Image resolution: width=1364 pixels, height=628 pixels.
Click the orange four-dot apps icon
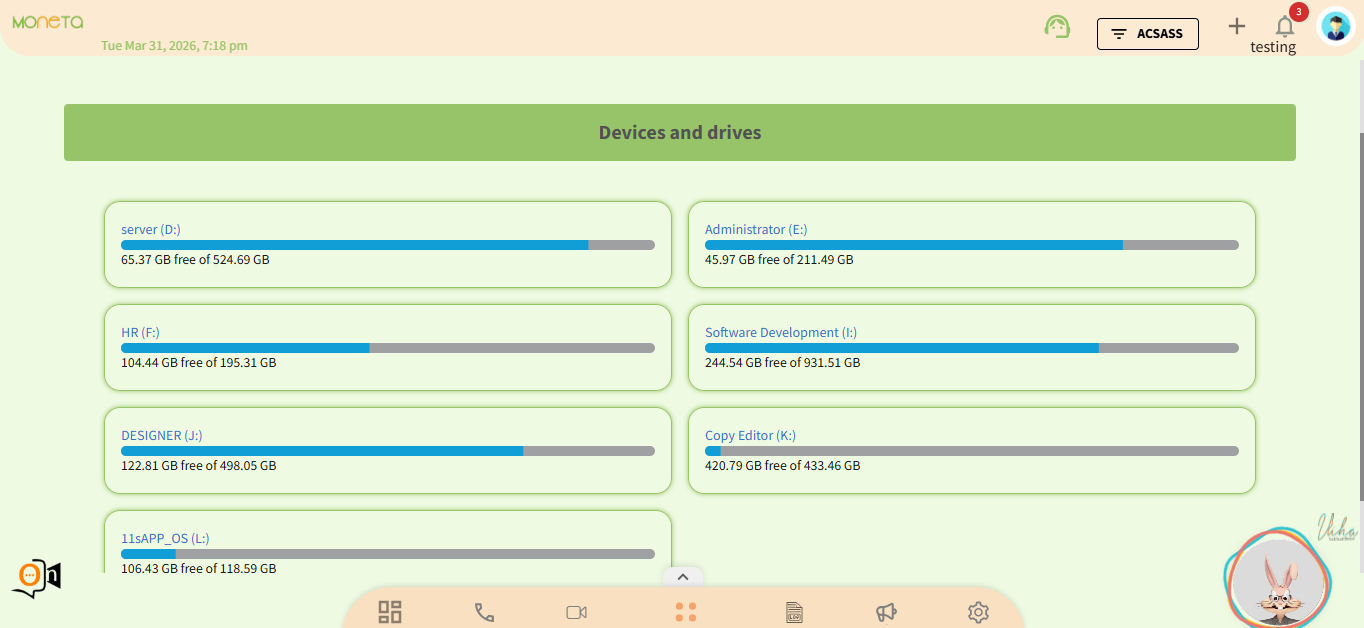(x=685, y=612)
